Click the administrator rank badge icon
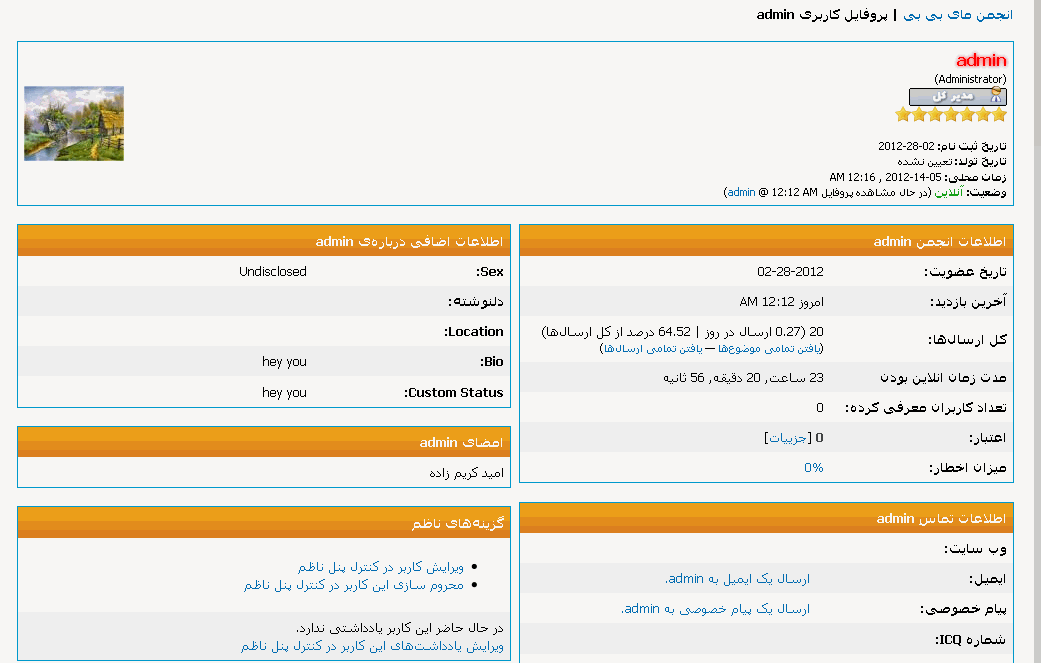This screenshot has height=663, width=1041. (x=957, y=96)
